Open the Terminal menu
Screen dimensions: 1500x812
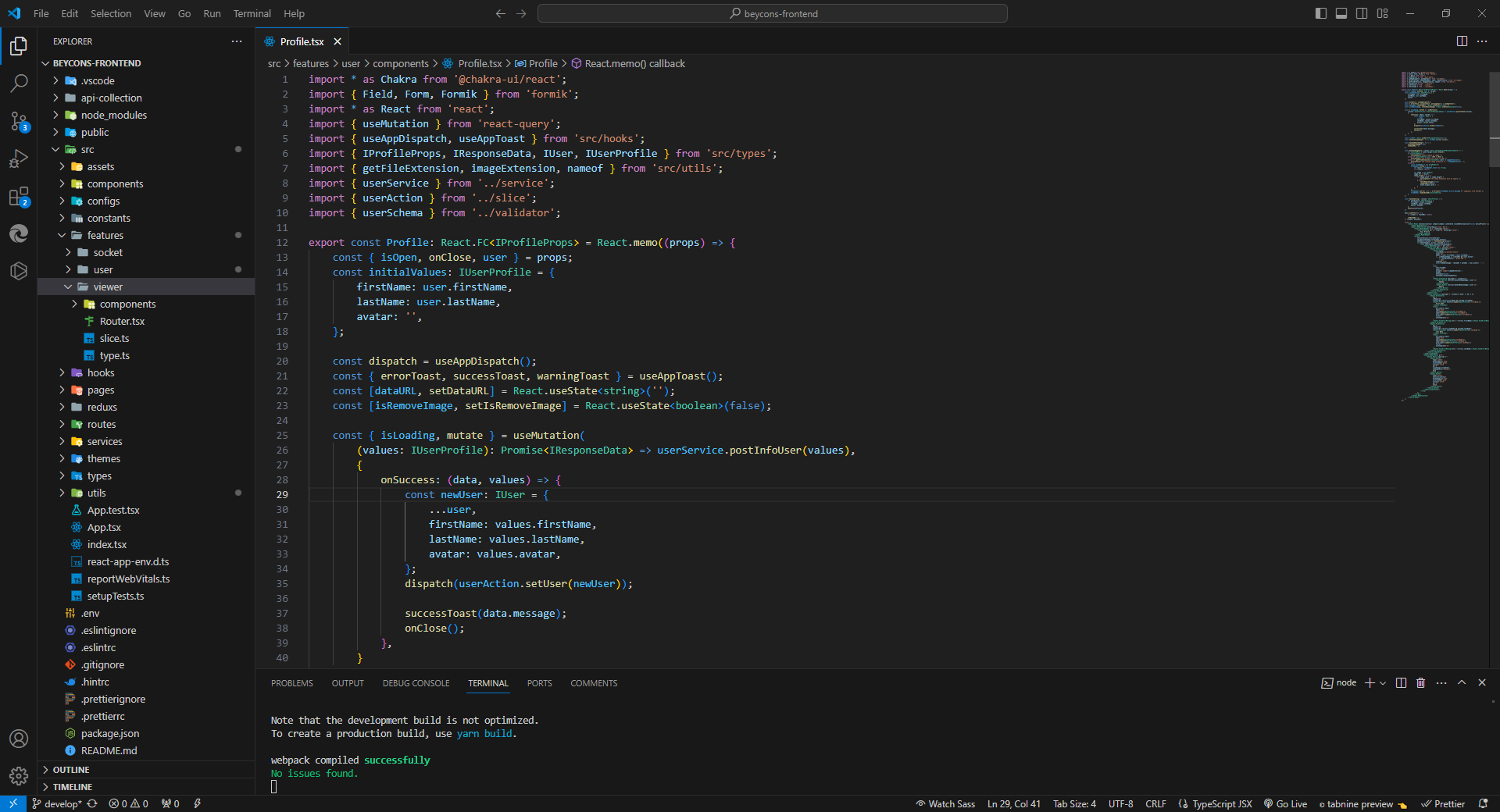click(252, 13)
